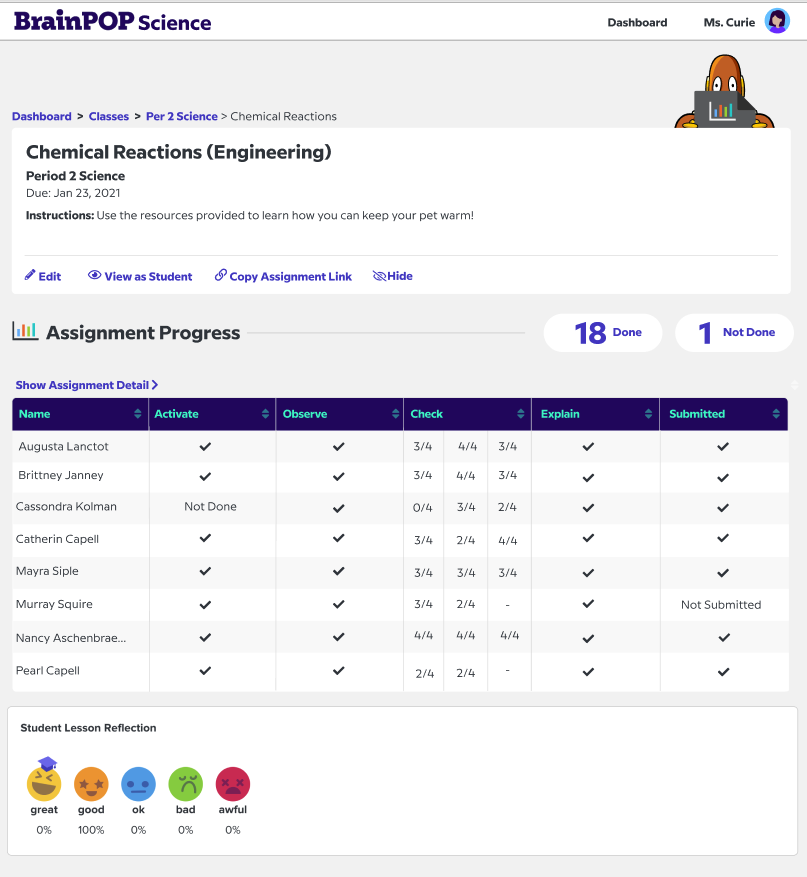The width and height of the screenshot is (807, 877).
Task: Click Cassondra Kolman's Not Done Activate cell
Action: pos(210,506)
